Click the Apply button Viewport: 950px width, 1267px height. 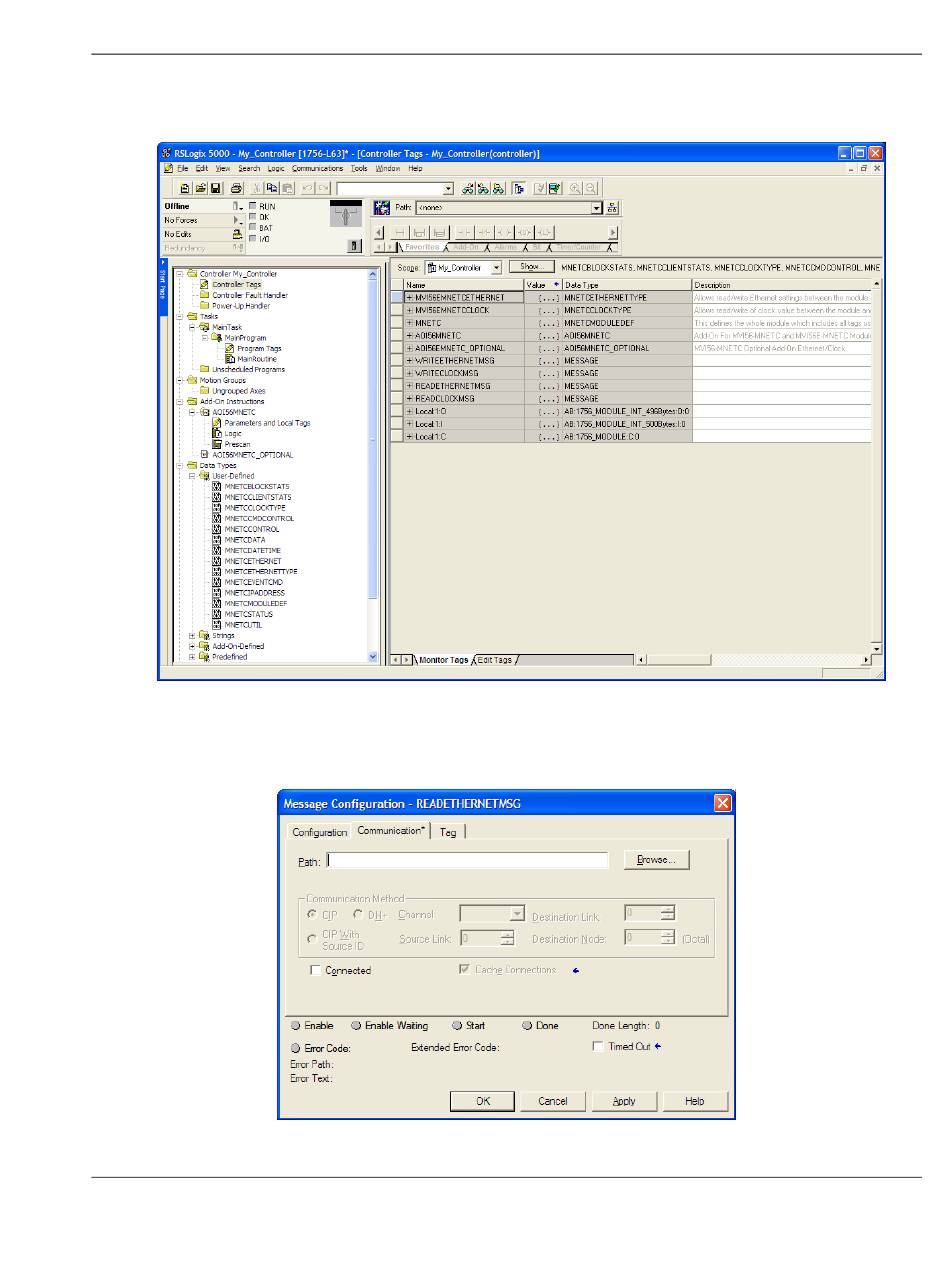624,1101
